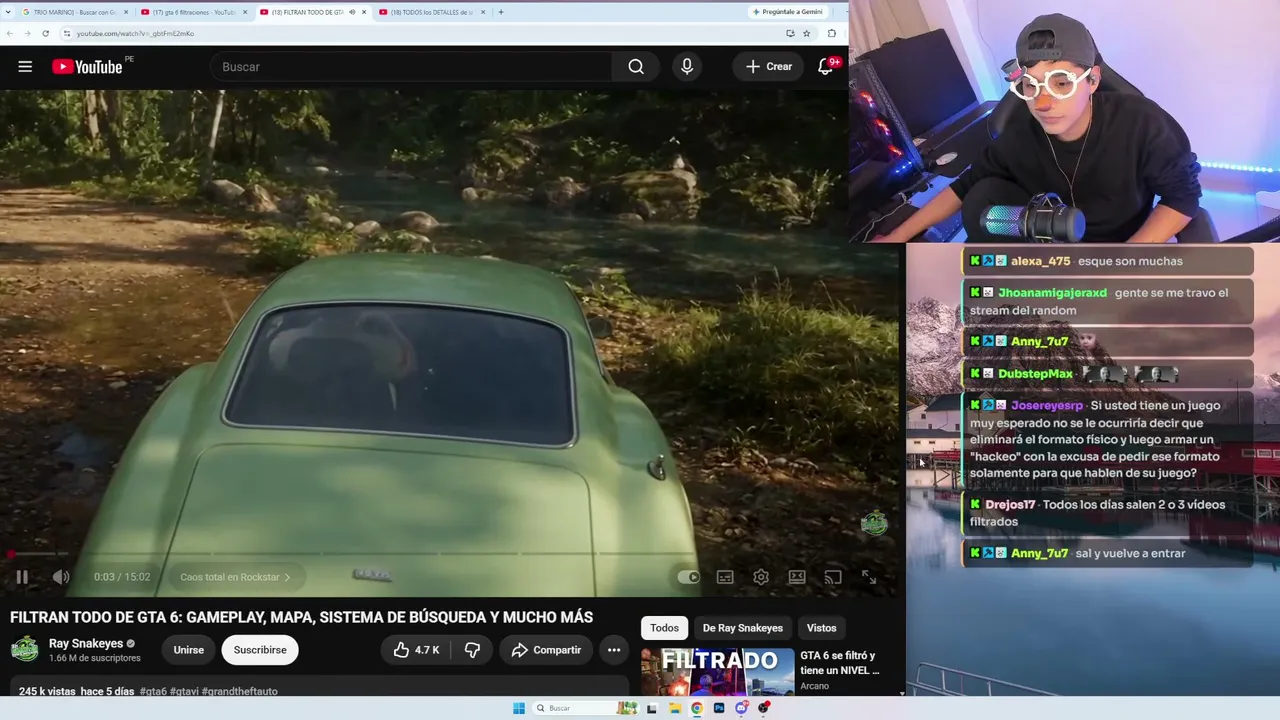Open the Windows Start menu
The image size is (1280, 720).
coord(519,708)
